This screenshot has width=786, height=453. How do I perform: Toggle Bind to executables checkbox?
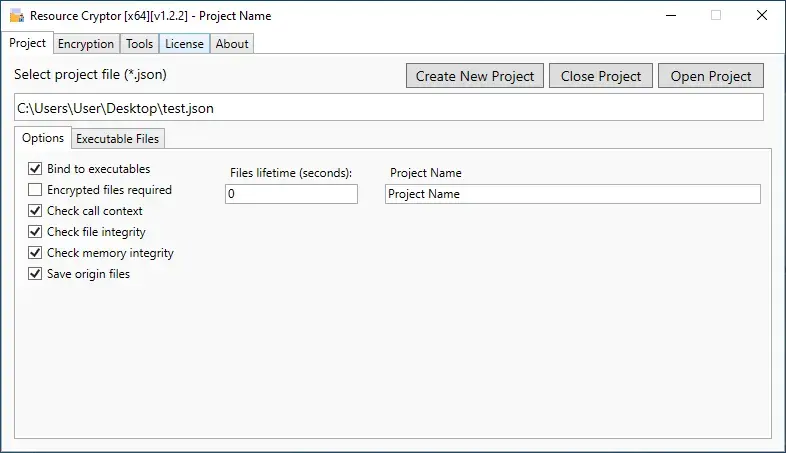35,169
